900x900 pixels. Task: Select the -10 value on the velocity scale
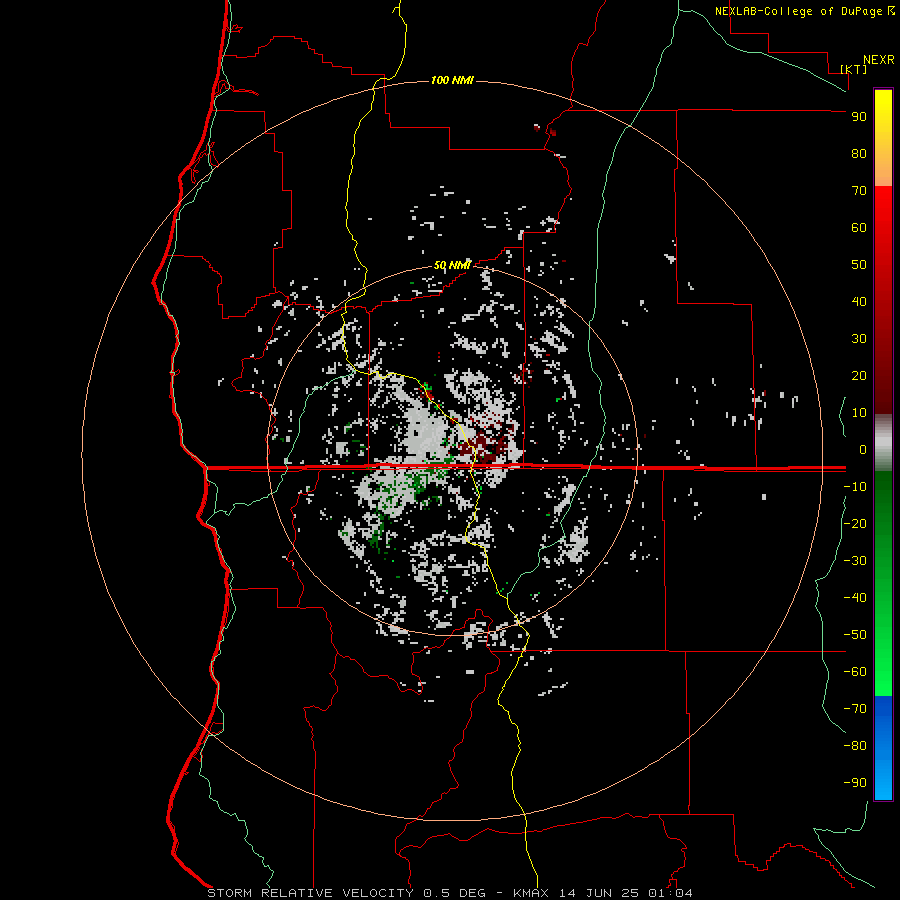[855, 487]
